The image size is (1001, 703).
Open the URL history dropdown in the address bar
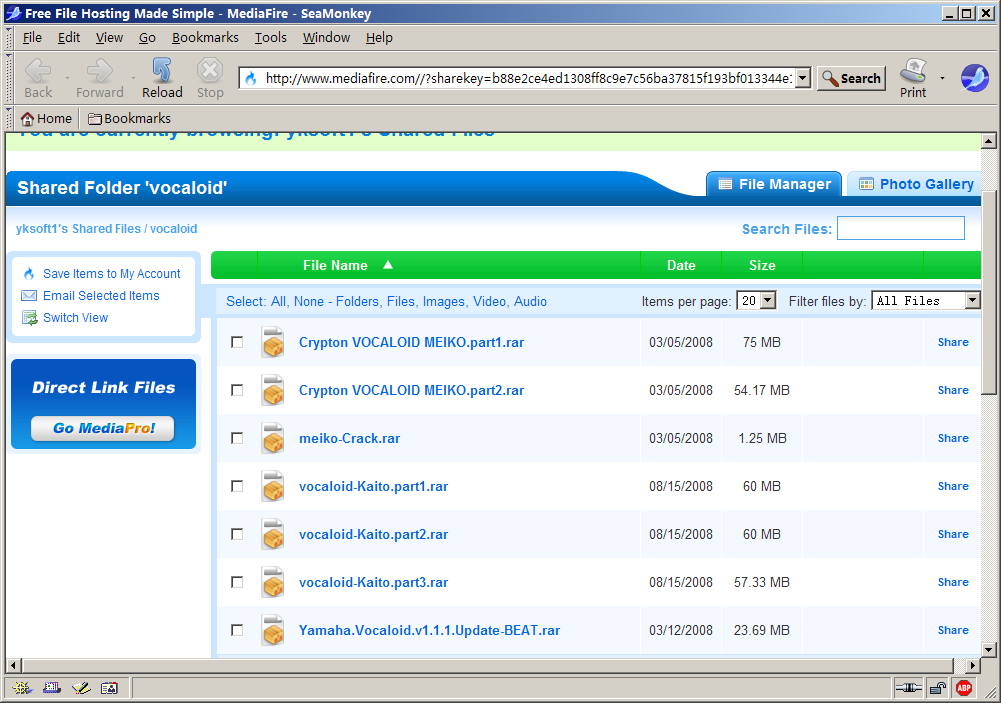pos(803,78)
